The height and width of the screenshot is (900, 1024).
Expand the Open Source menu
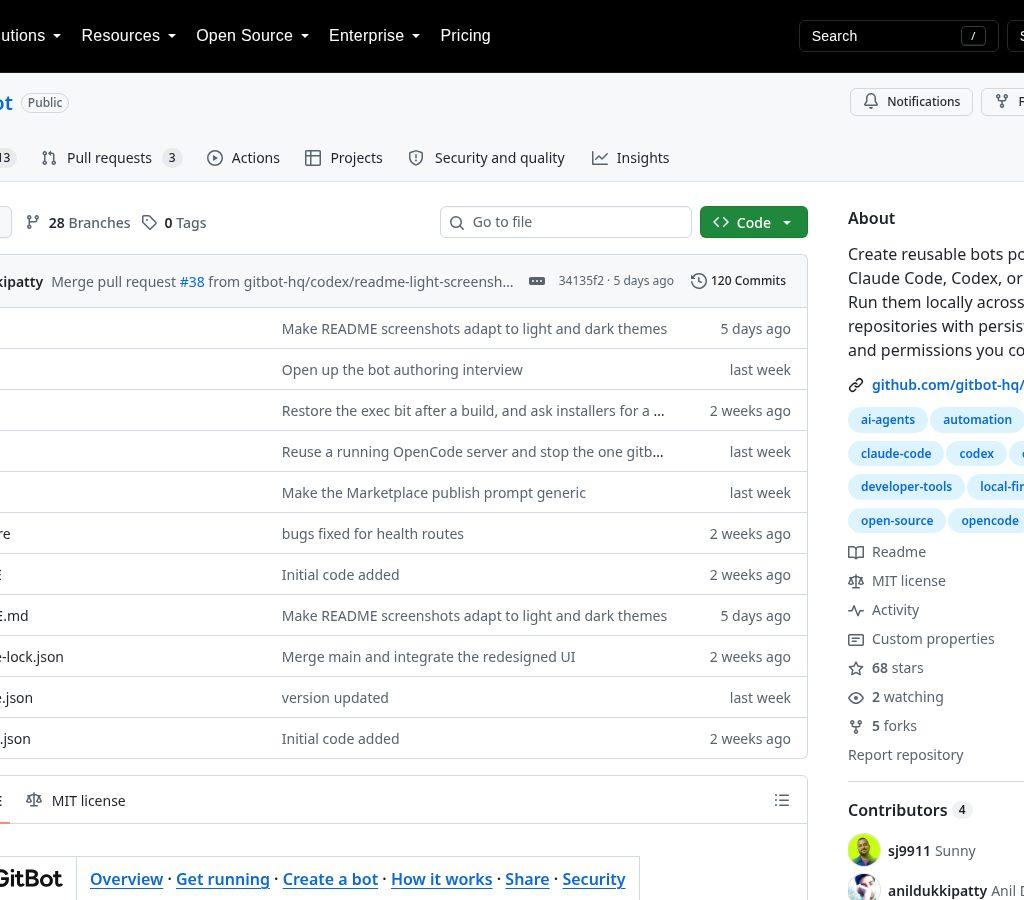(x=252, y=35)
